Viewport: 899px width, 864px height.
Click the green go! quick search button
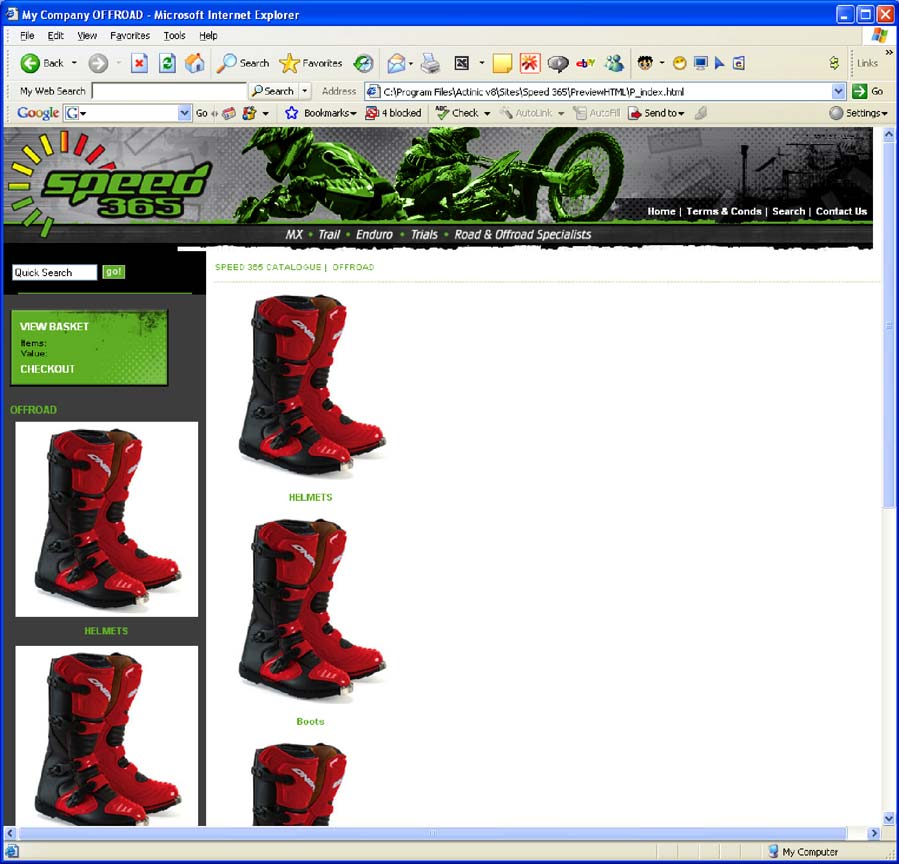pyautogui.click(x=114, y=272)
